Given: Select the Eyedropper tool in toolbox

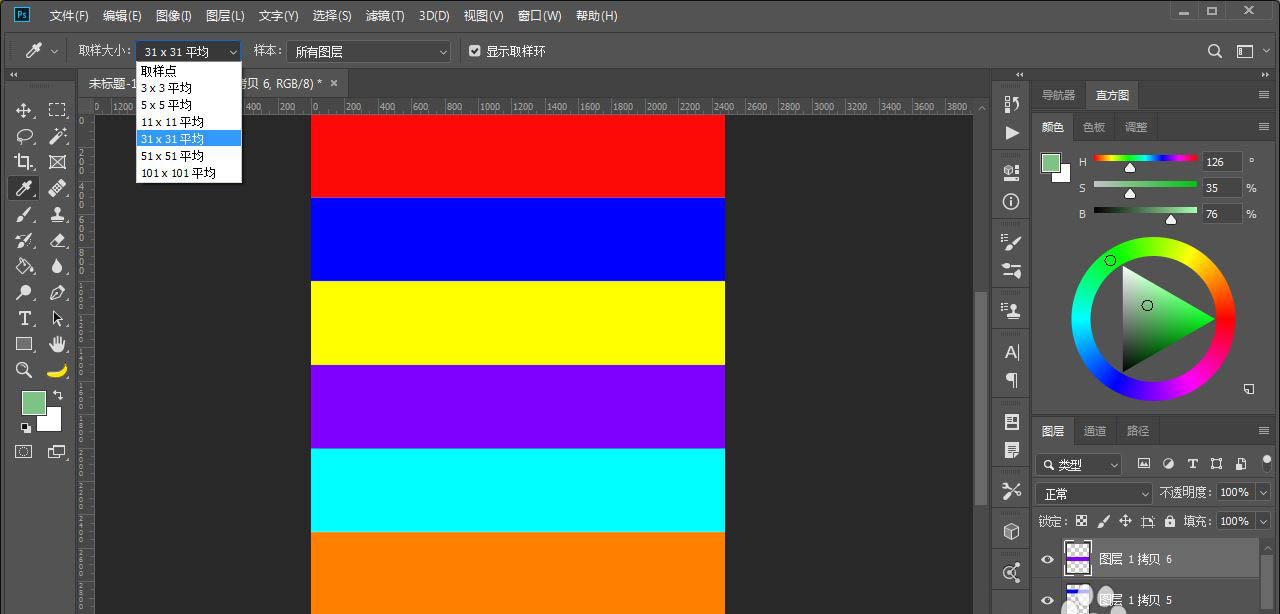Looking at the screenshot, I should click(x=24, y=188).
